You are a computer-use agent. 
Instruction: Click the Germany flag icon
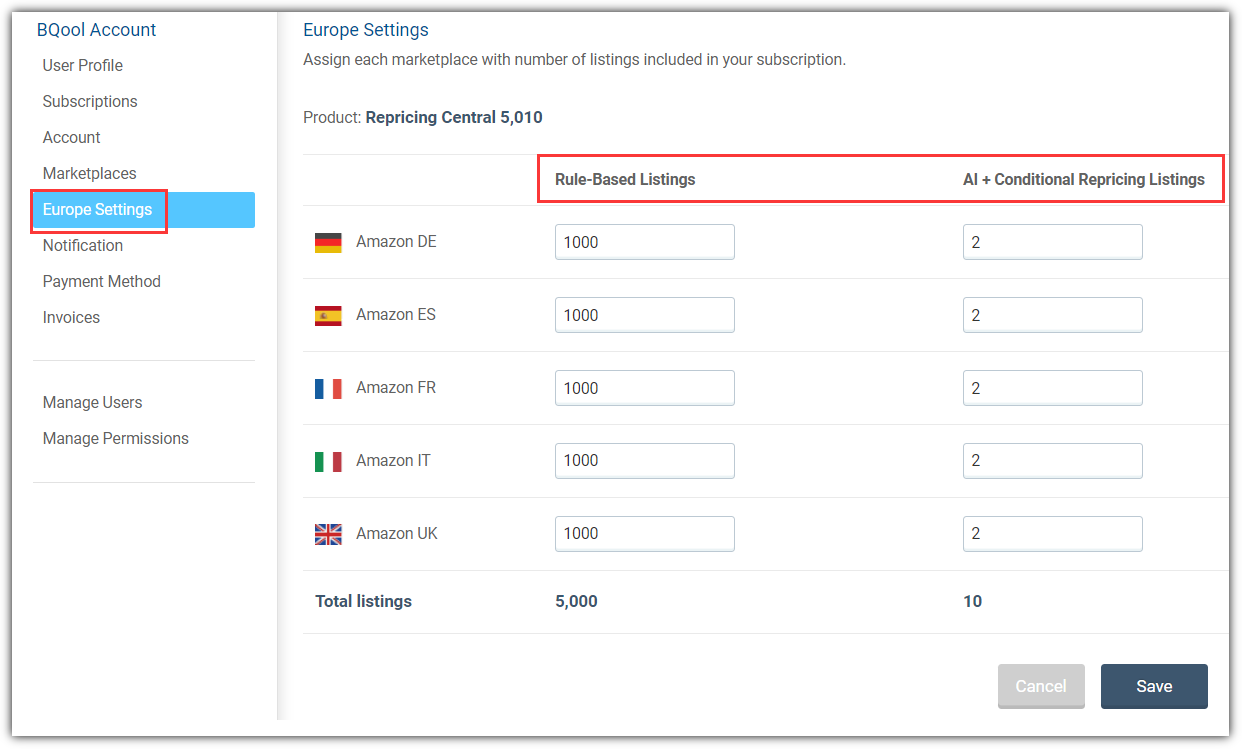[328, 242]
